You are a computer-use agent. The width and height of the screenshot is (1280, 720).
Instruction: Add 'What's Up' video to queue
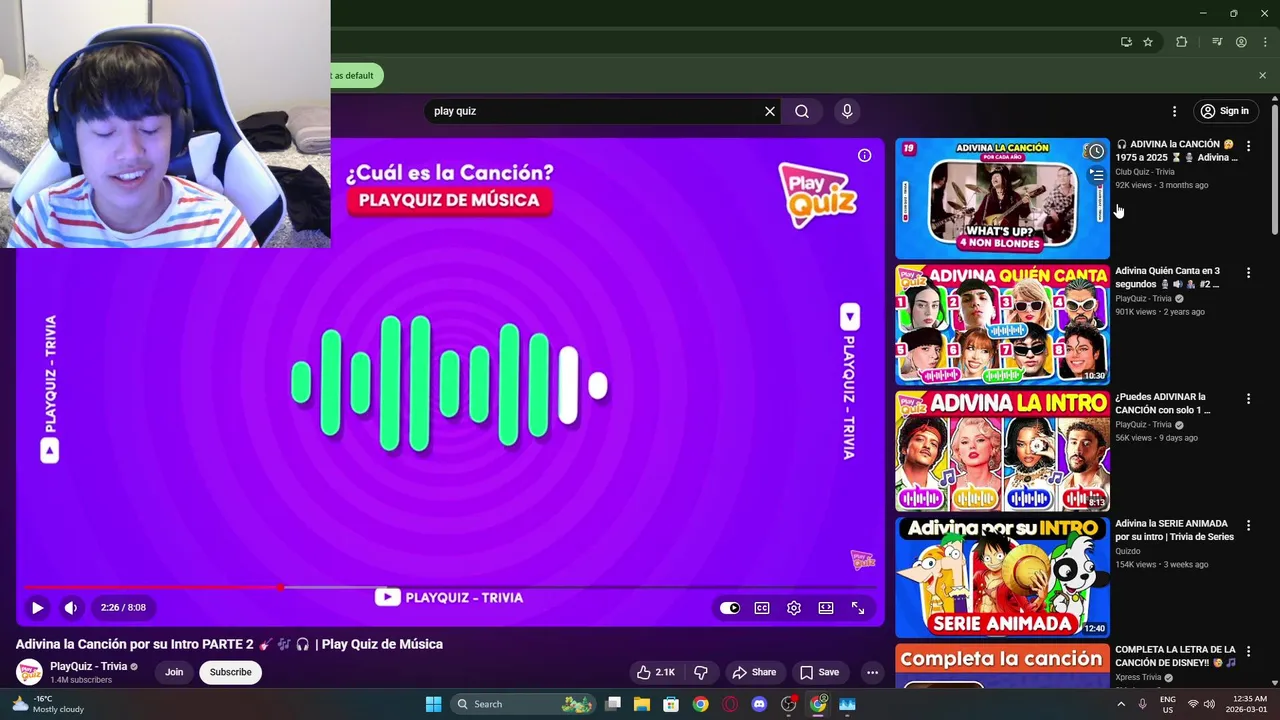(x=1096, y=176)
